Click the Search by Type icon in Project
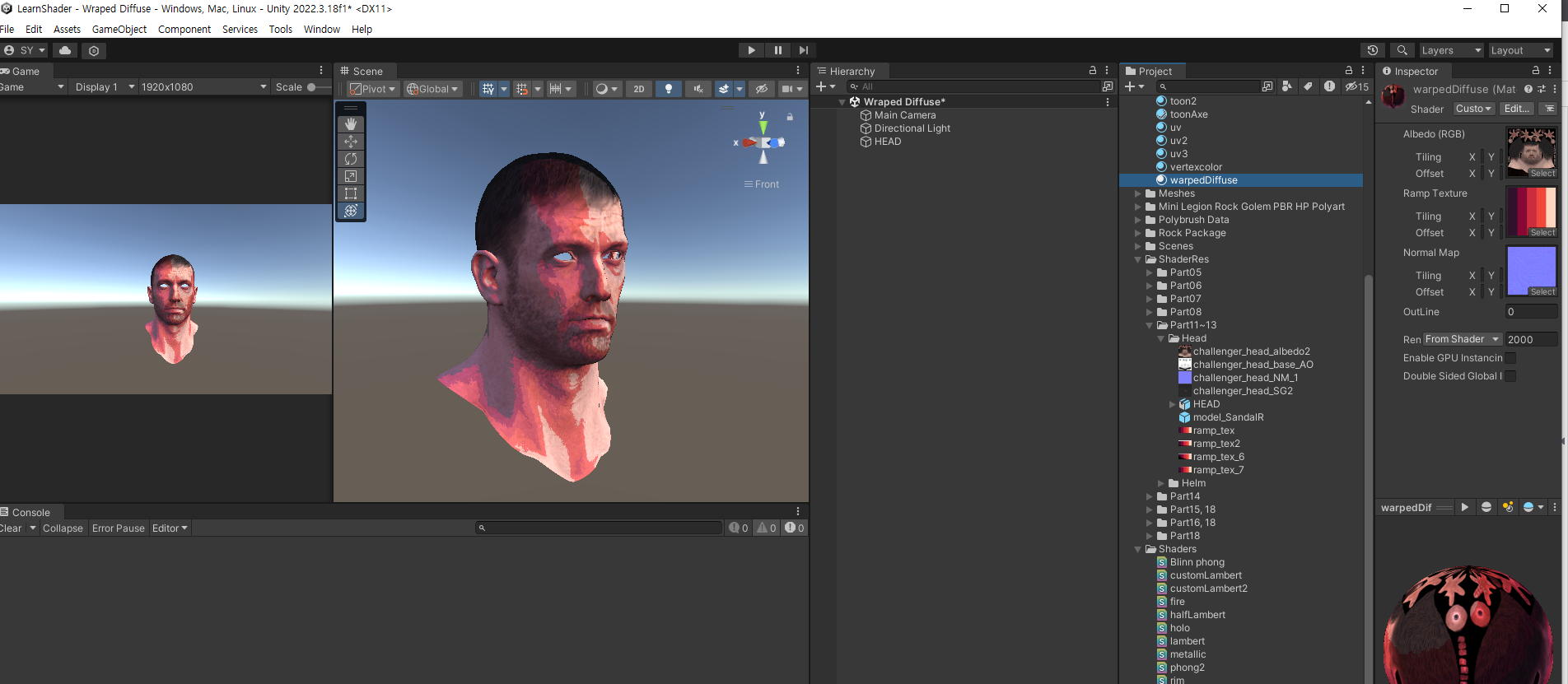This screenshot has height=684, width=1568. click(x=1287, y=86)
